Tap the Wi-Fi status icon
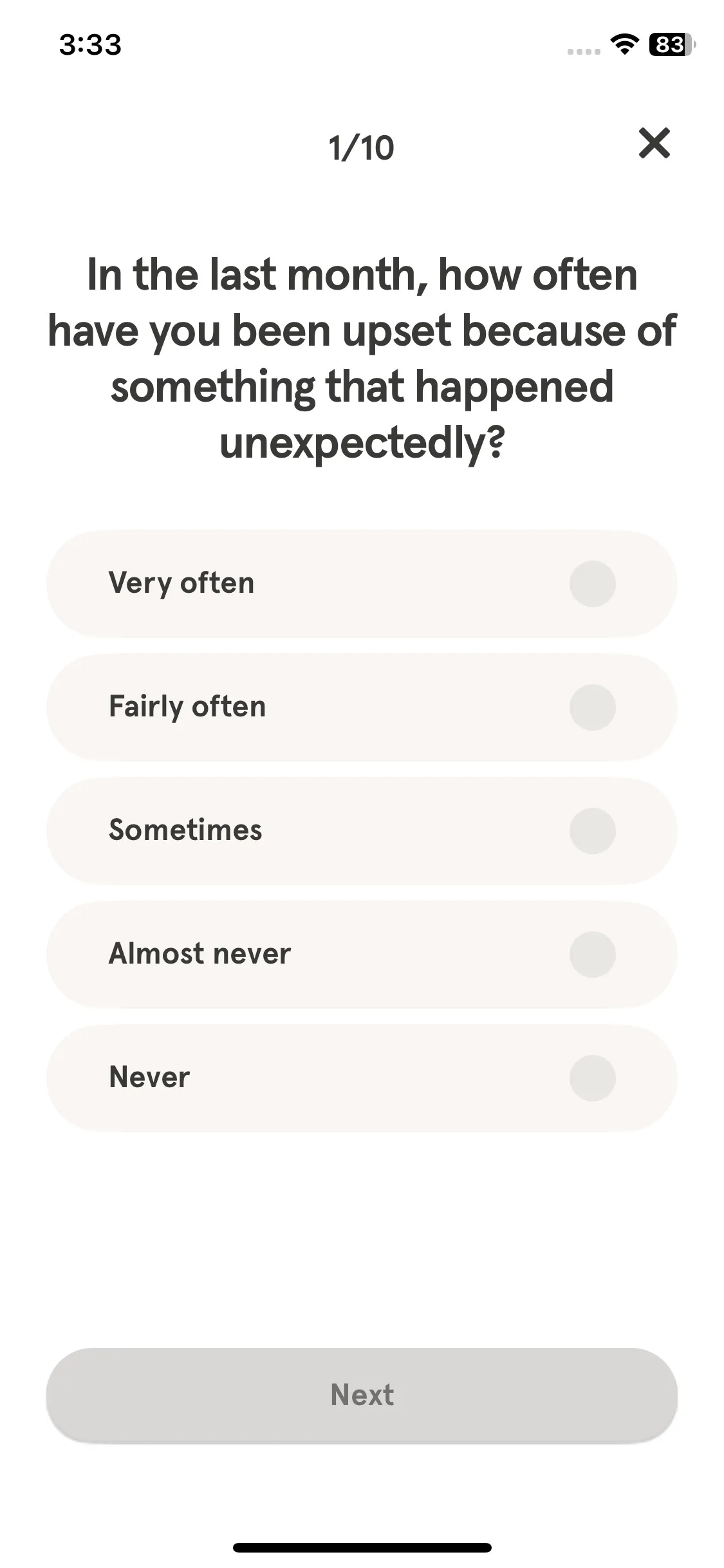The height and width of the screenshot is (1568, 724). pyautogui.click(x=624, y=44)
